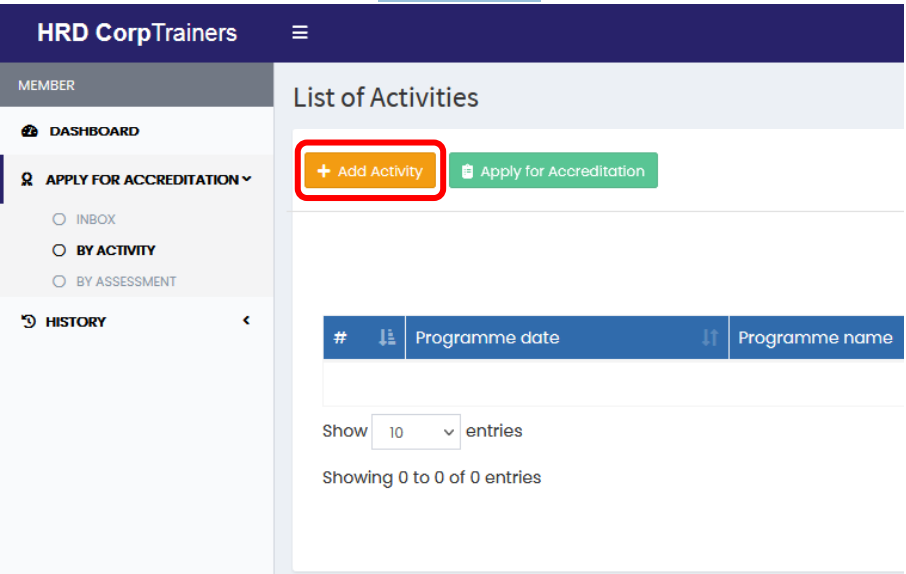Sort by the # column sort icon
Screen dimensions: 906x574
point(387,337)
